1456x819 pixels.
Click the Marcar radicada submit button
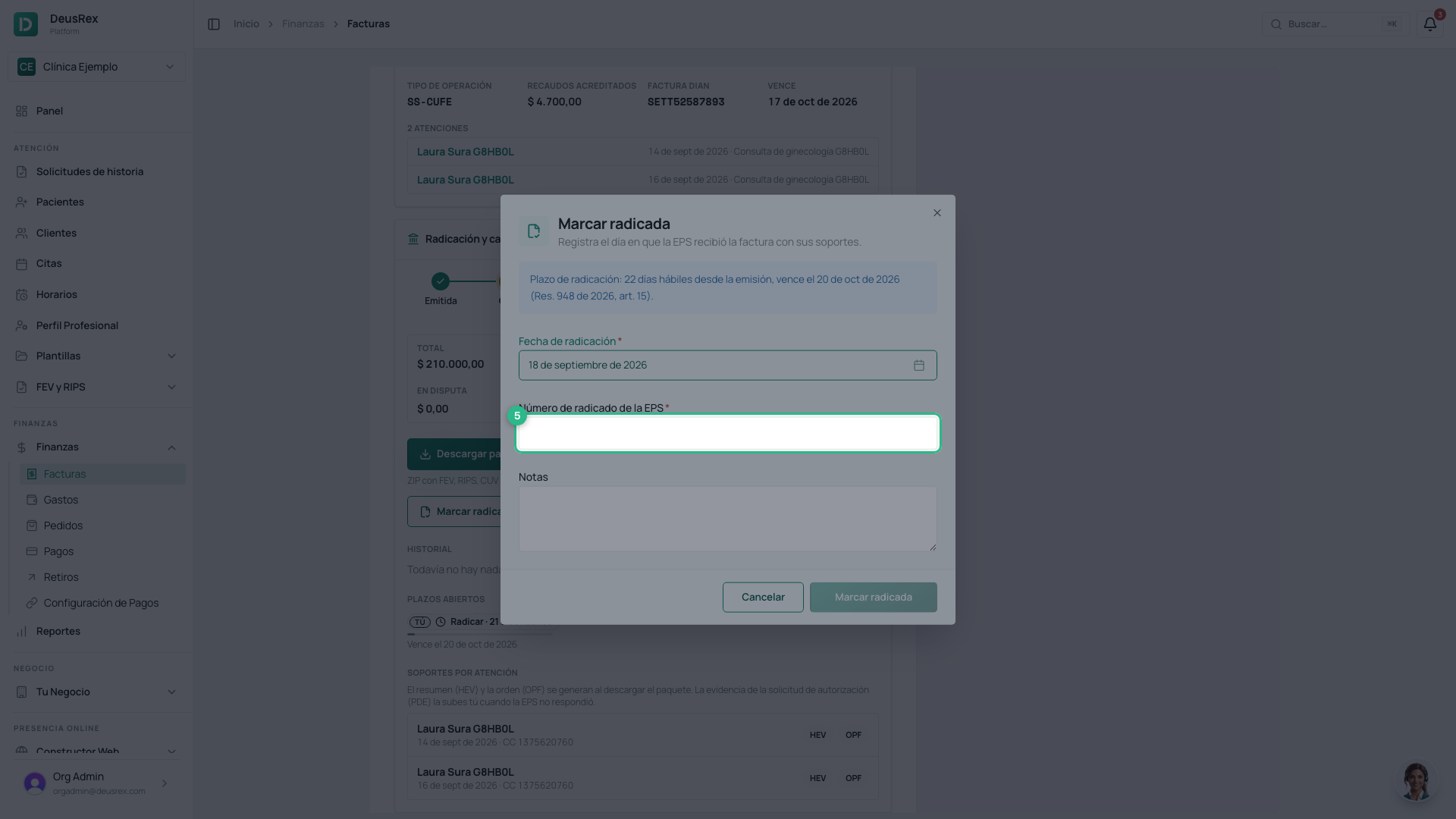click(x=874, y=598)
